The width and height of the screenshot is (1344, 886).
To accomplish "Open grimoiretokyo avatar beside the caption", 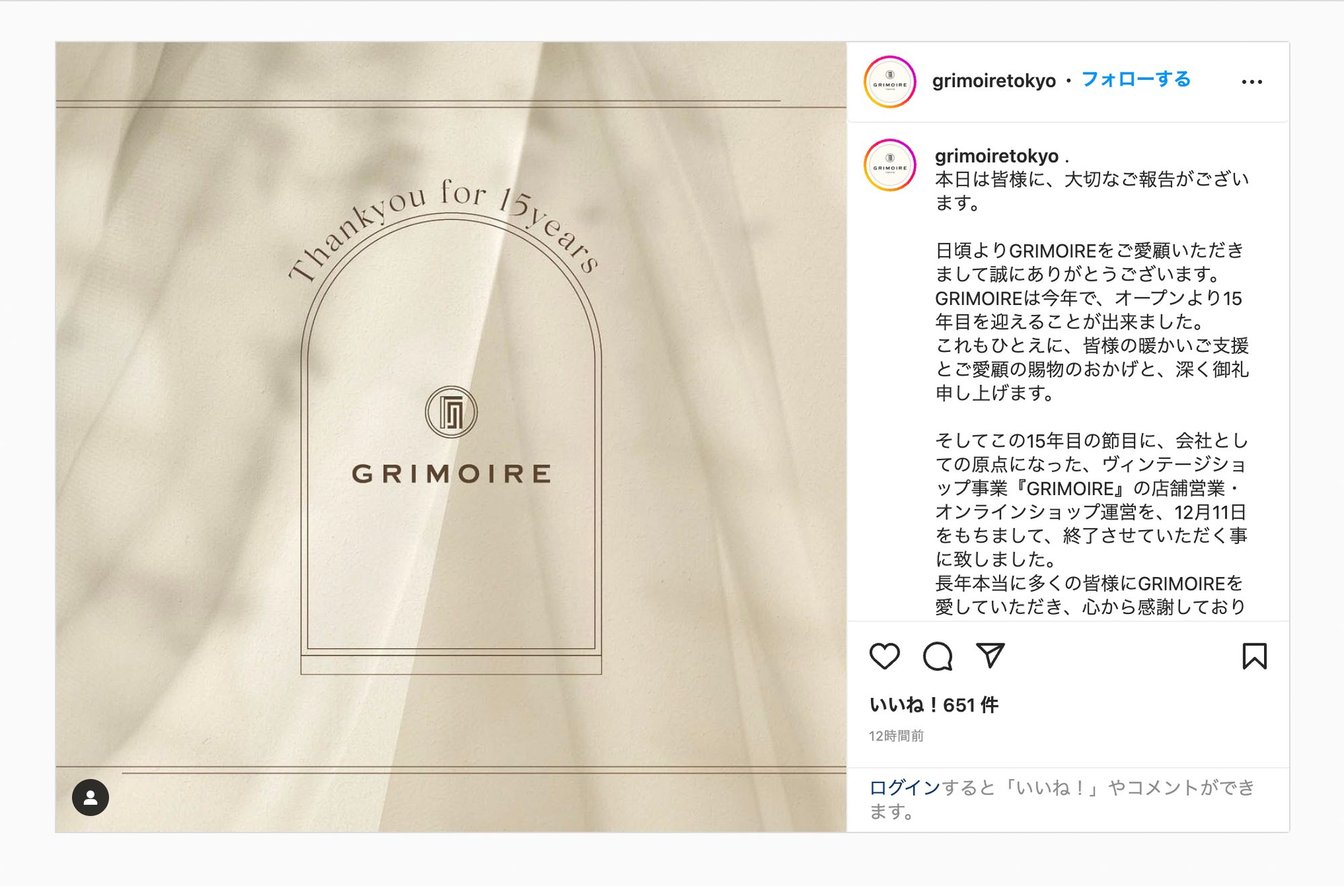I will click(x=890, y=165).
